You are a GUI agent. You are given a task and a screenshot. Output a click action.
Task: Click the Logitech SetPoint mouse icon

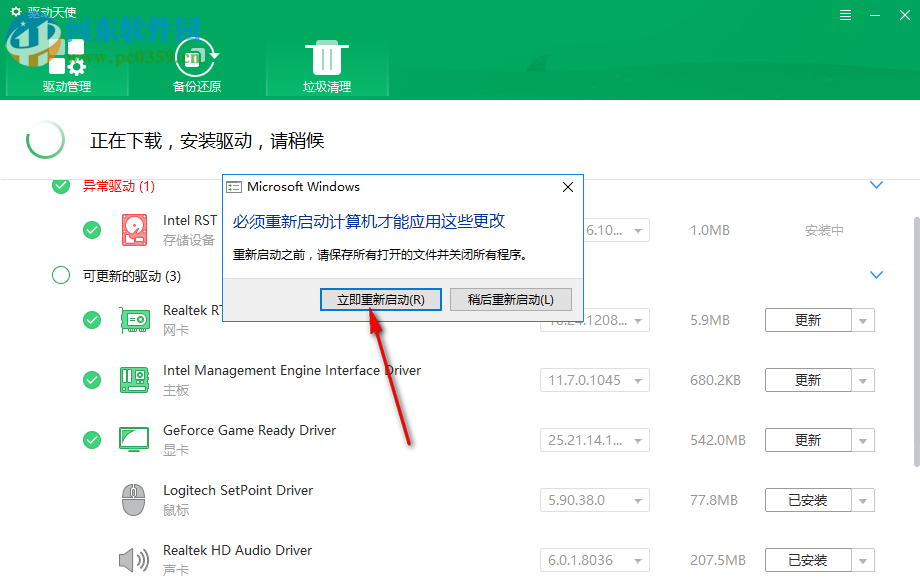point(134,500)
